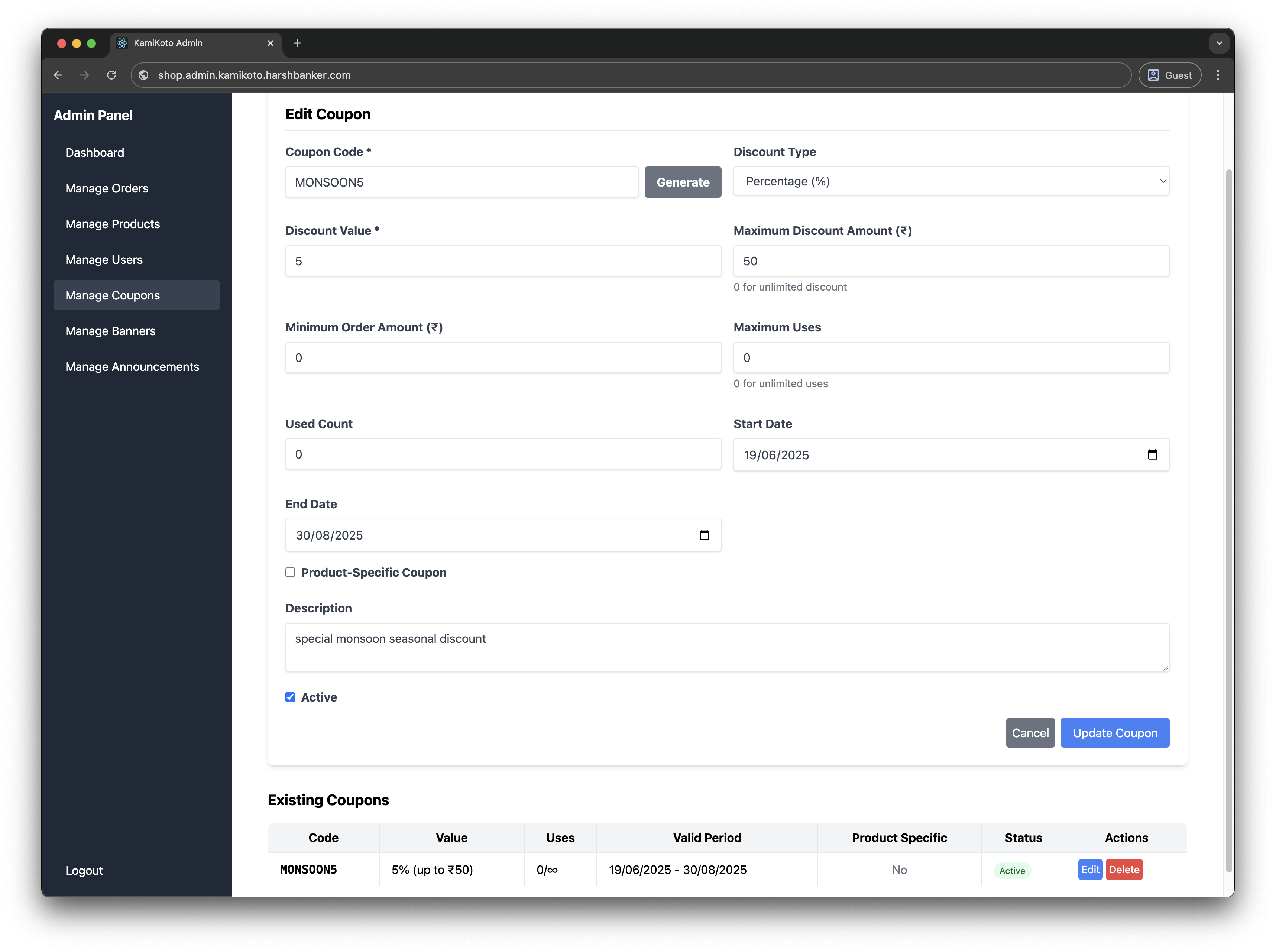Open the Start Date calendar picker icon
The width and height of the screenshot is (1276, 952).
pyautogui.click(x=1152, y=455)
